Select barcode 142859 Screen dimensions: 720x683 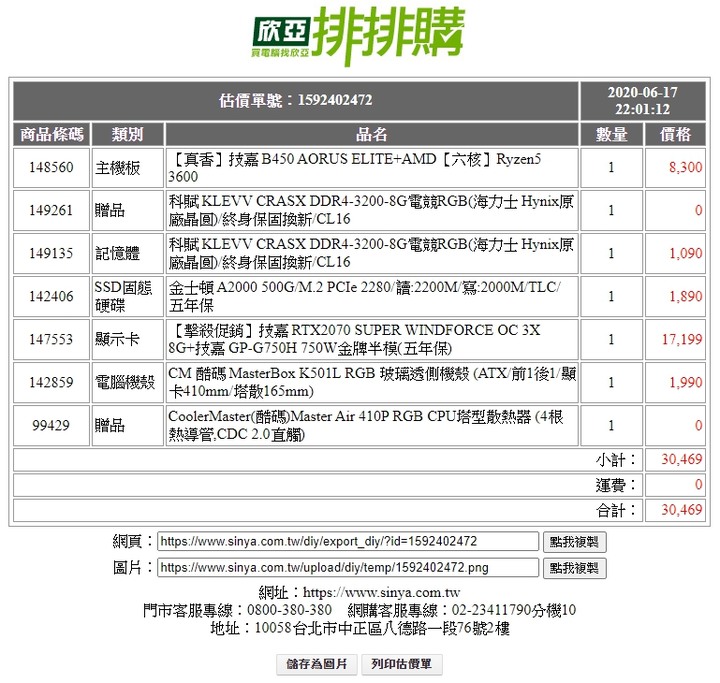pos(51,383)
